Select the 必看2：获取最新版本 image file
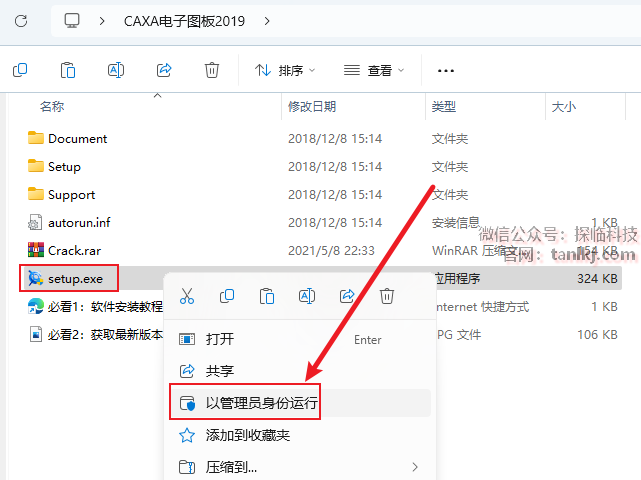Screen dimensions: 641x480 pyautogui.click(x=105, y=334)
